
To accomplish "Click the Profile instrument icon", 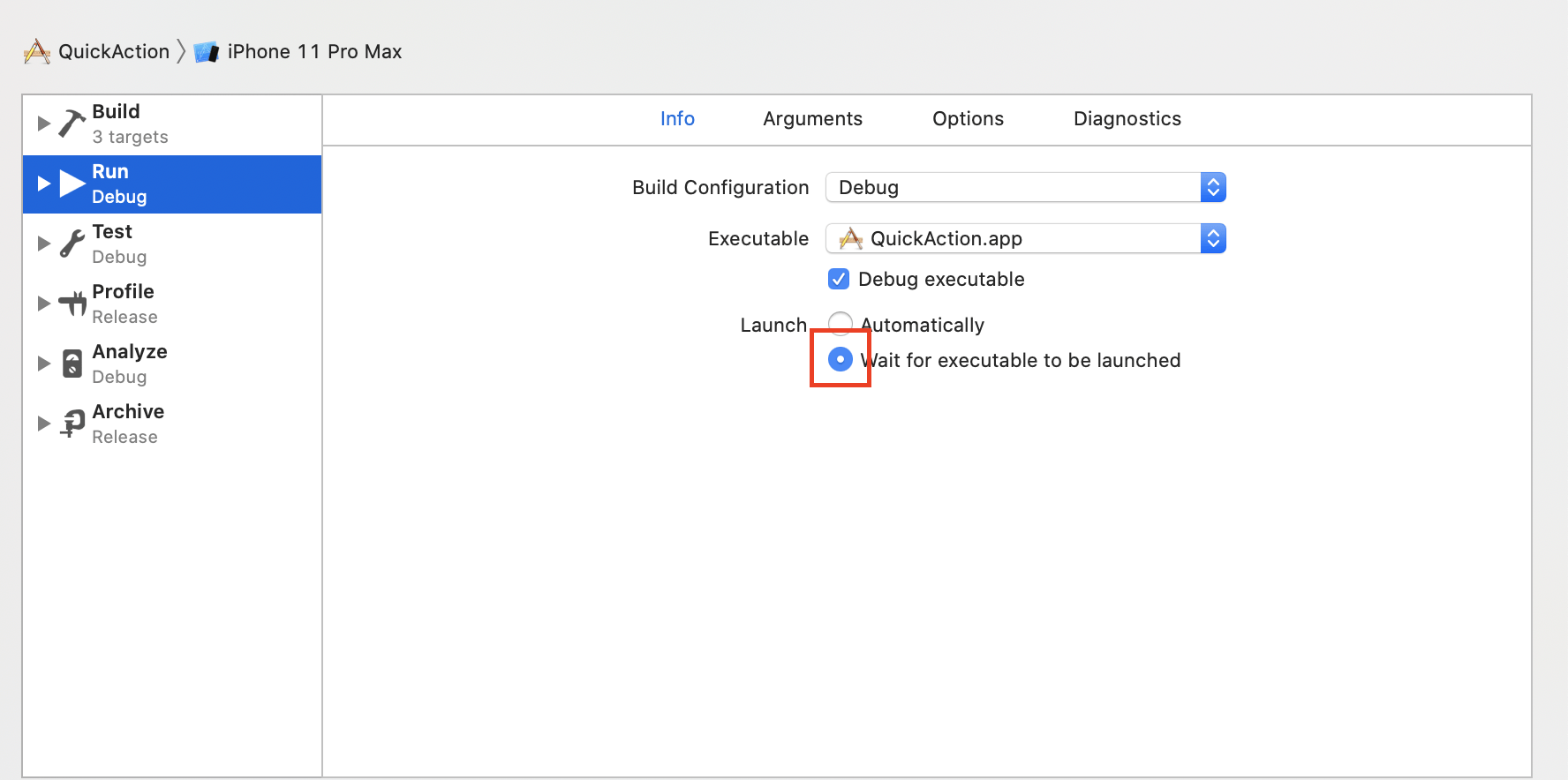I will pos(72,304).
